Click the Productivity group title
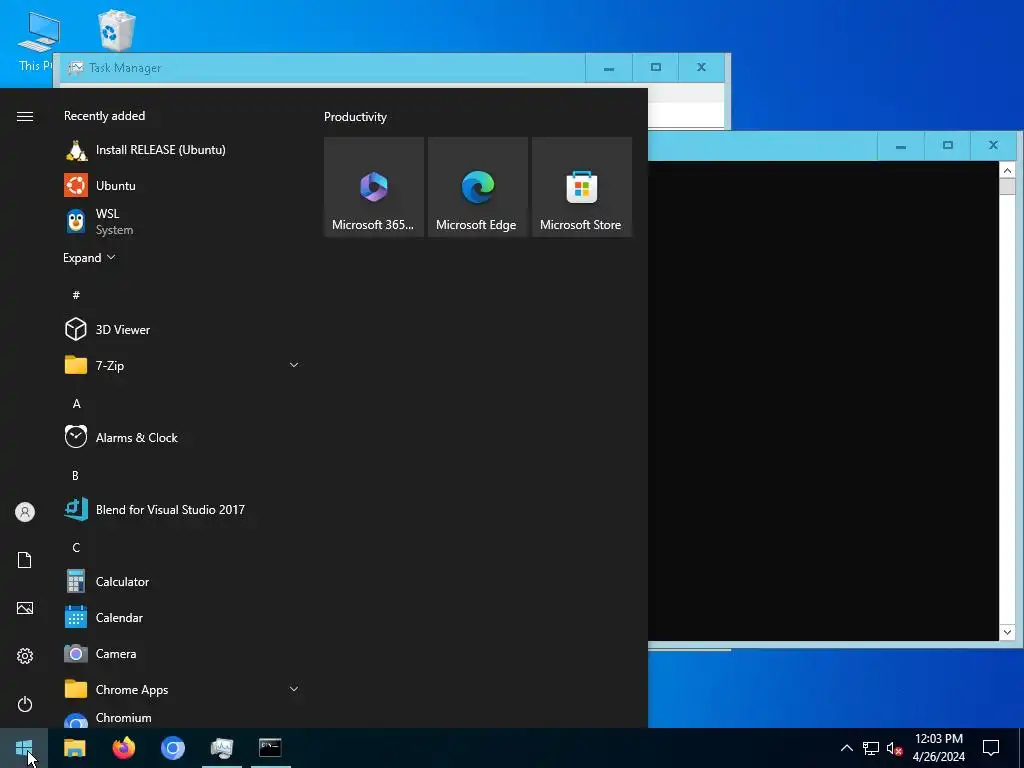Screen dimensions: 1024x768 pos(355,117)
